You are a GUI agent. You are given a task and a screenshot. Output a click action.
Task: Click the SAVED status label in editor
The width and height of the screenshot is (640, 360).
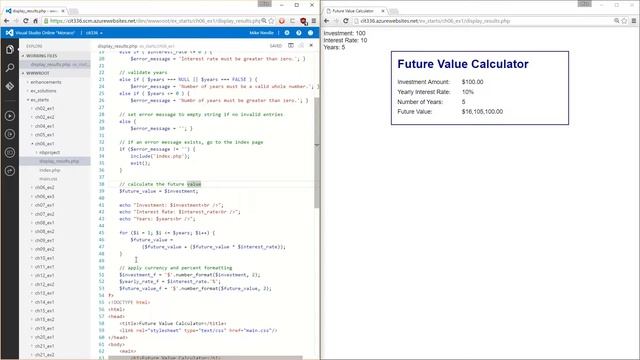coord(276,46)
